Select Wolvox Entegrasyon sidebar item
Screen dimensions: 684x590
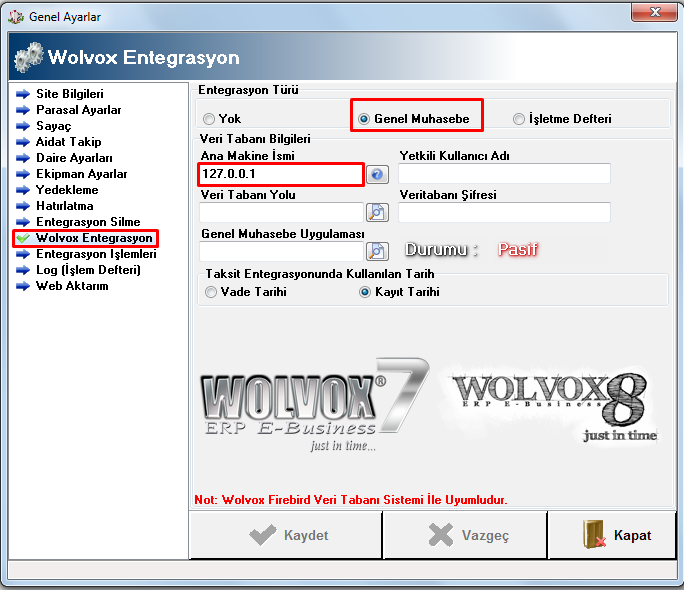(94, 238)
